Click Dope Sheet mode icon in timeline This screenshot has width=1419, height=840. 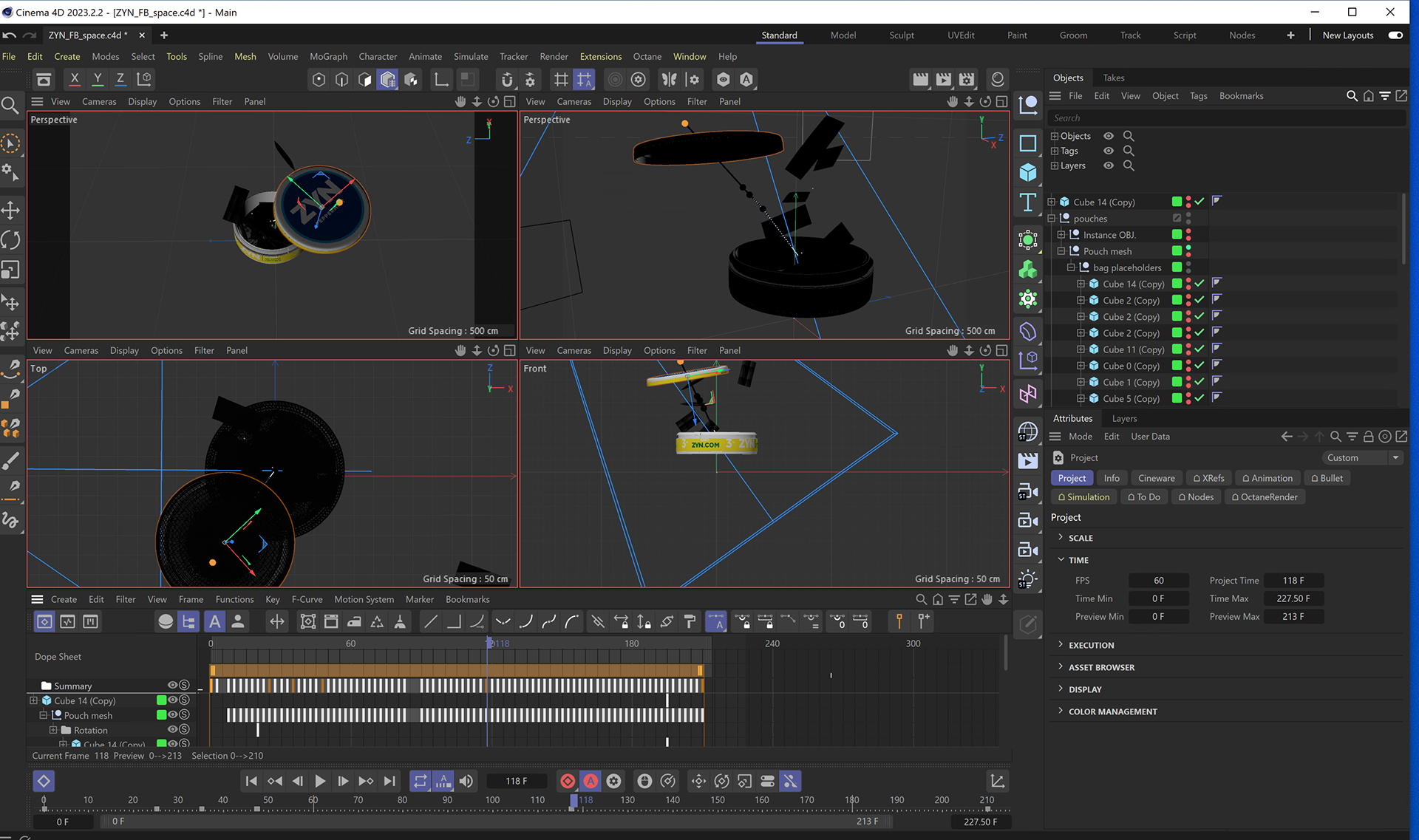pos(44,622)
